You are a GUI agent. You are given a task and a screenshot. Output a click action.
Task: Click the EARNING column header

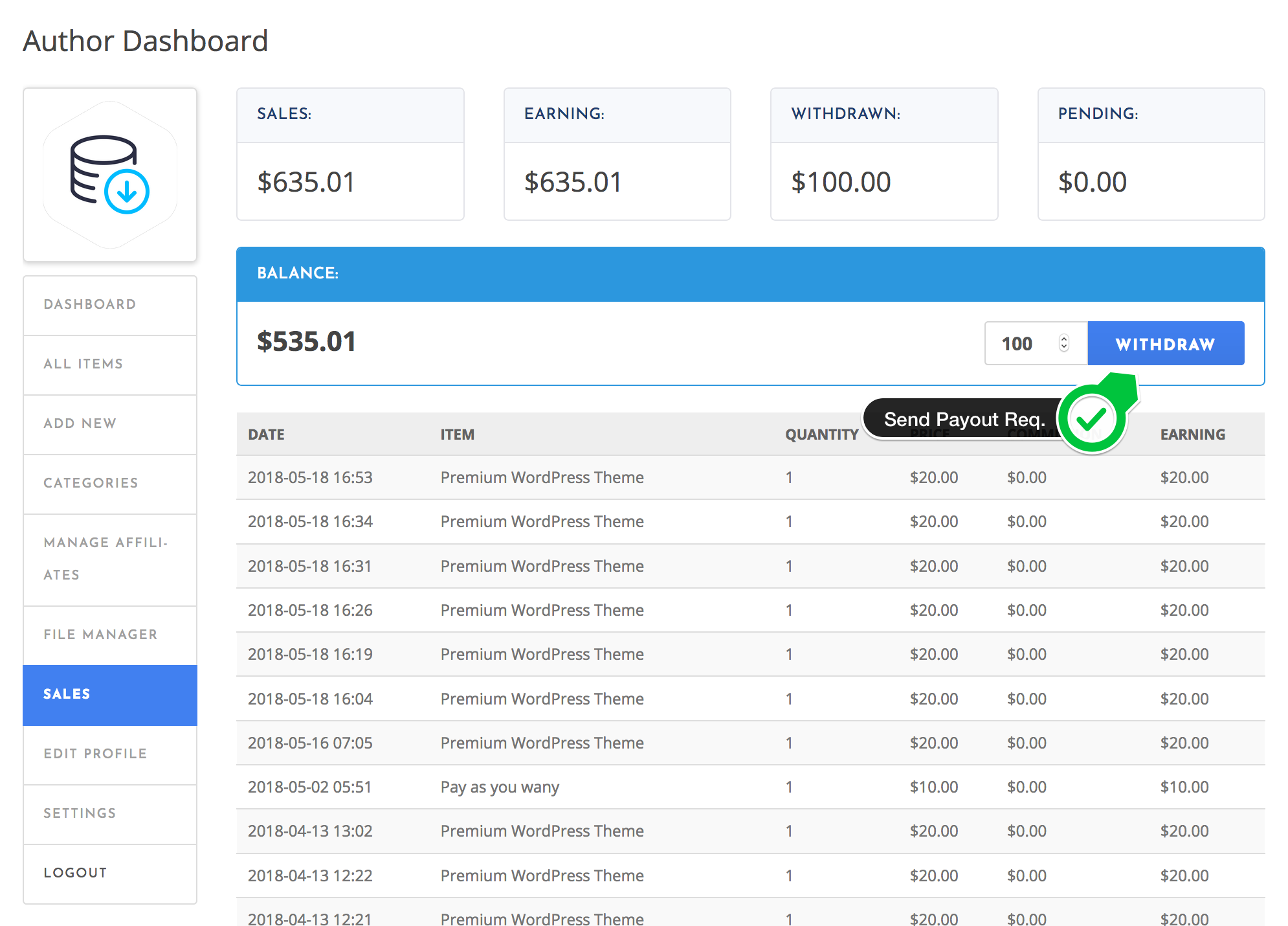(1193, 435)
